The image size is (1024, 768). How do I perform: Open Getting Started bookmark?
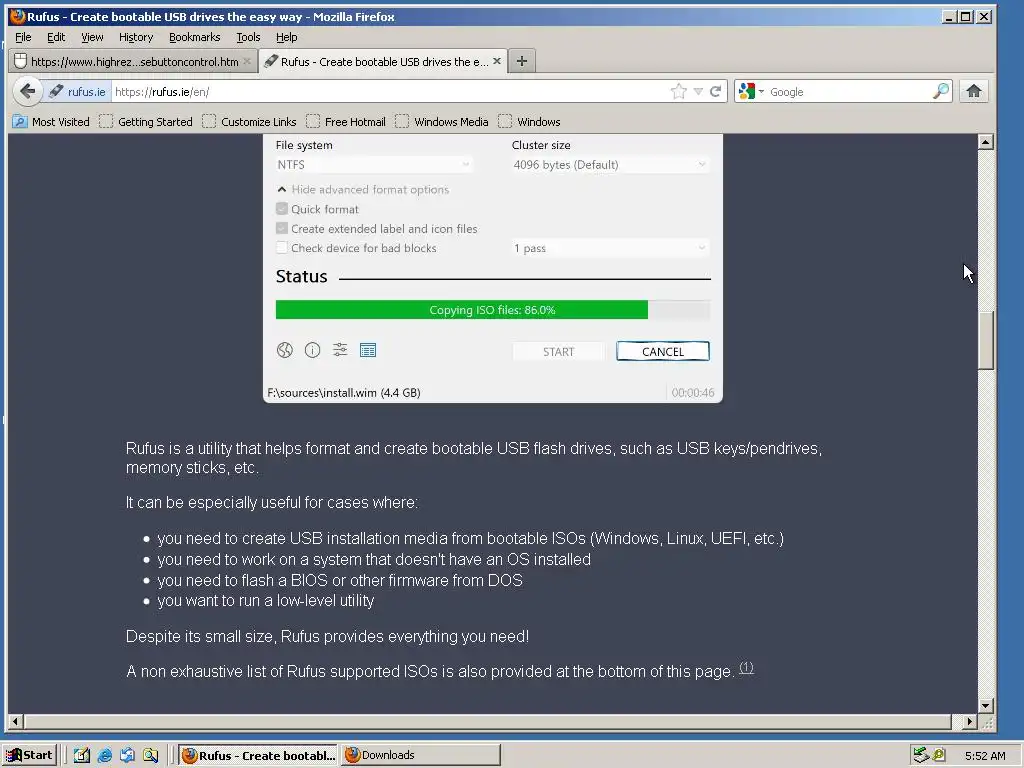(146, 121)
